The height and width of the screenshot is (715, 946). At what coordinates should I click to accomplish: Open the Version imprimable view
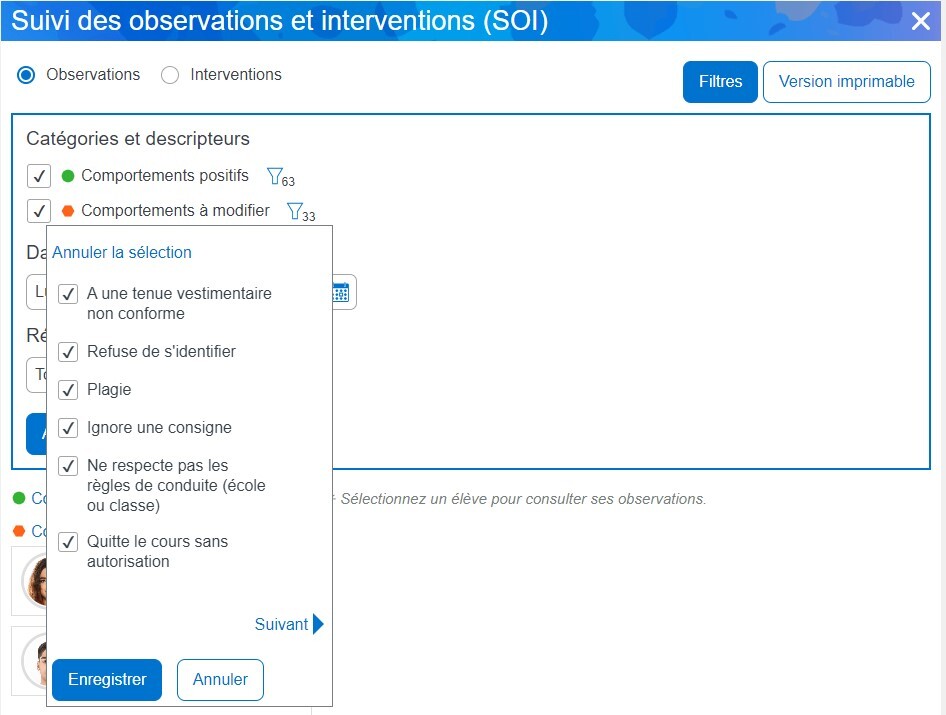point(846,82)
